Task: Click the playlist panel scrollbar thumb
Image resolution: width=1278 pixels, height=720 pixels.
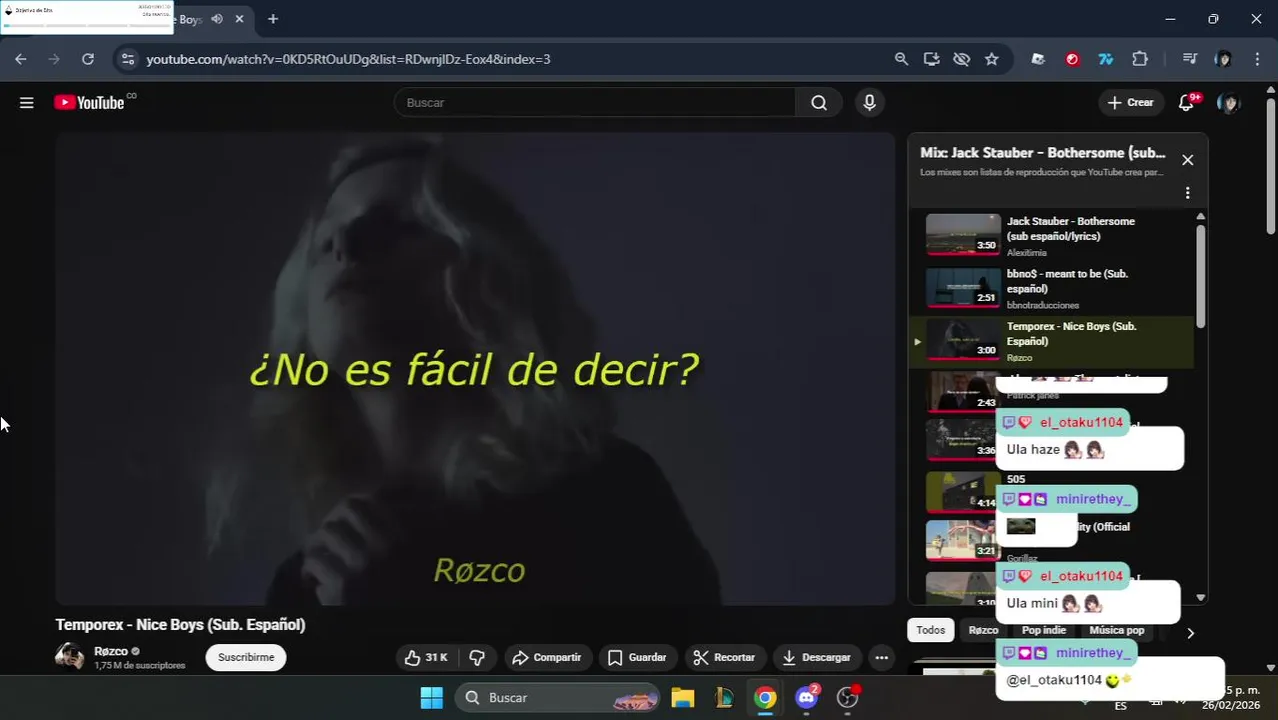Action: point(1201,275)
